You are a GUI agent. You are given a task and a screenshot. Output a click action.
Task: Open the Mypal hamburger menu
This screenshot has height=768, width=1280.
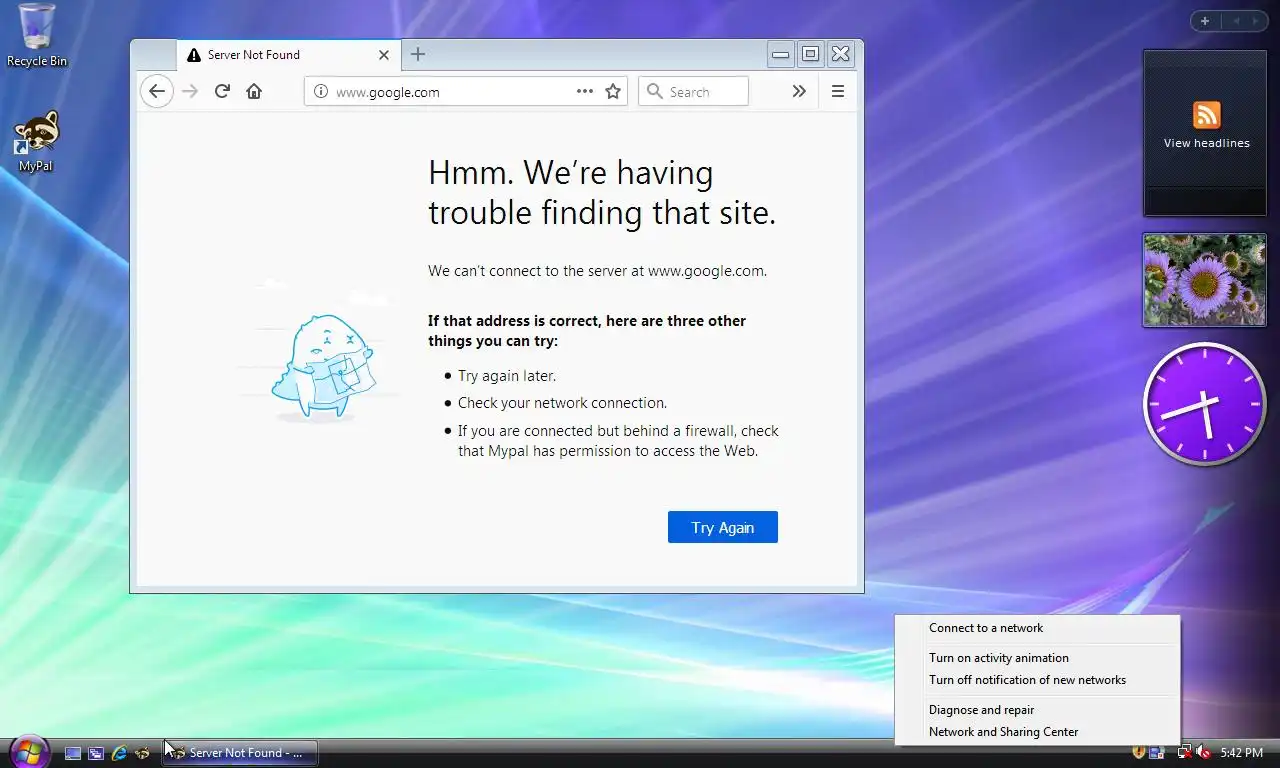click(x=838, y=91)
